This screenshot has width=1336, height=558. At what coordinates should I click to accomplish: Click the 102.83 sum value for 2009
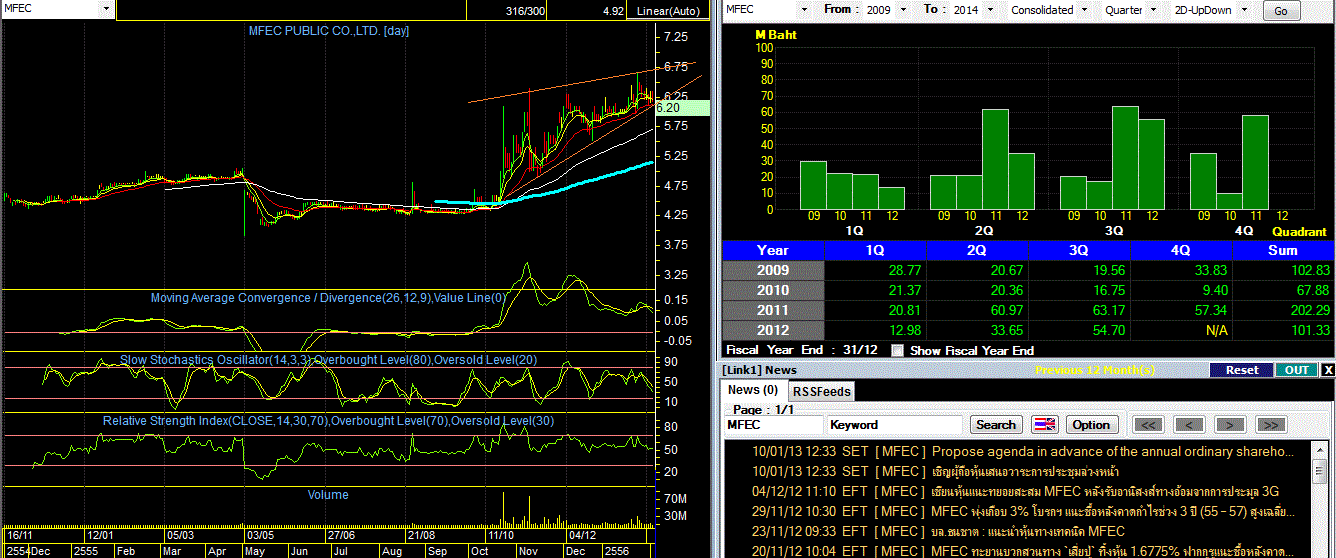[1311, 270]
